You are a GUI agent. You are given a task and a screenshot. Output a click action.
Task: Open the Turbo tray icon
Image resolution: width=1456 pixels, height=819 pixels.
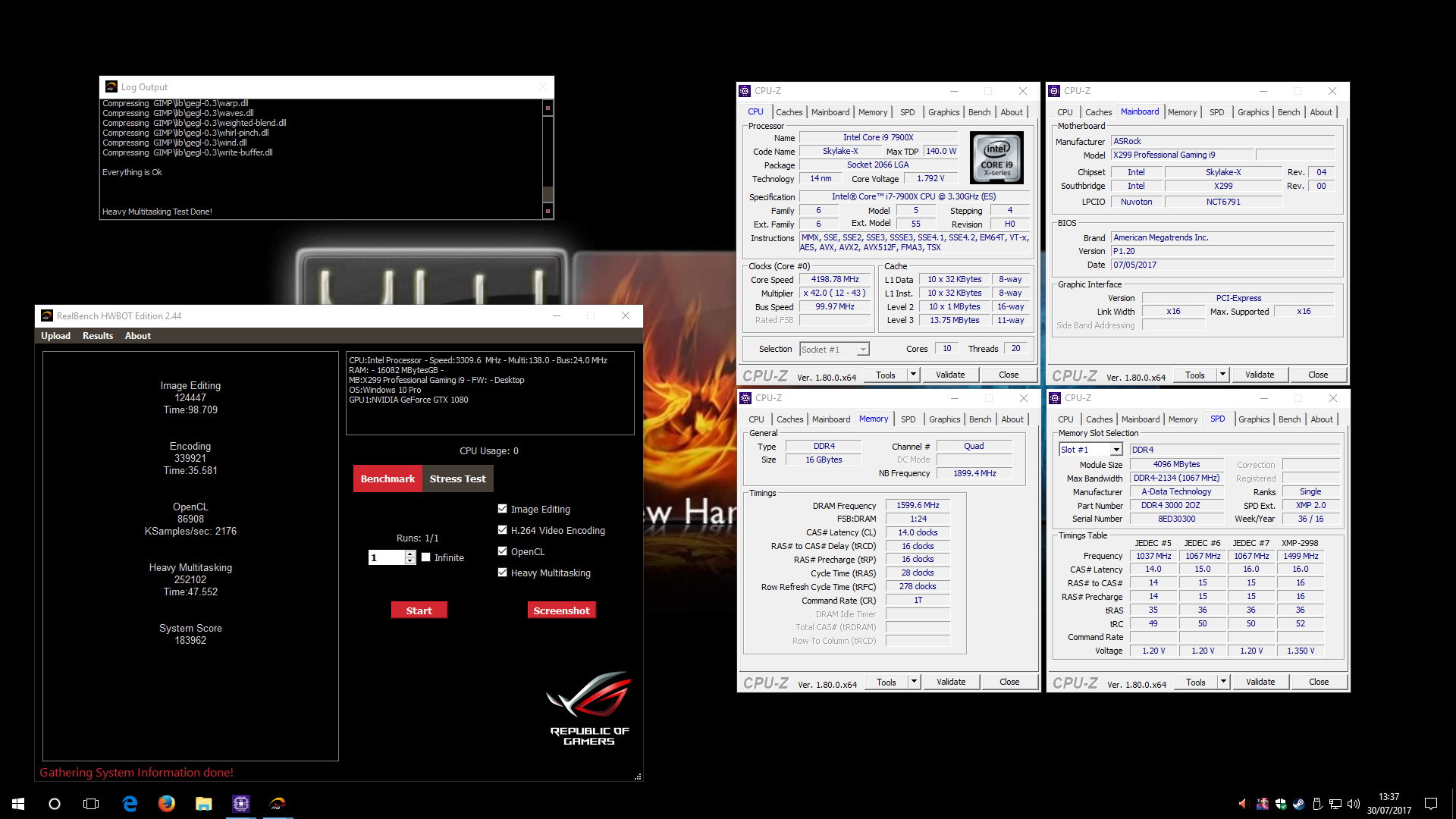1263,804
